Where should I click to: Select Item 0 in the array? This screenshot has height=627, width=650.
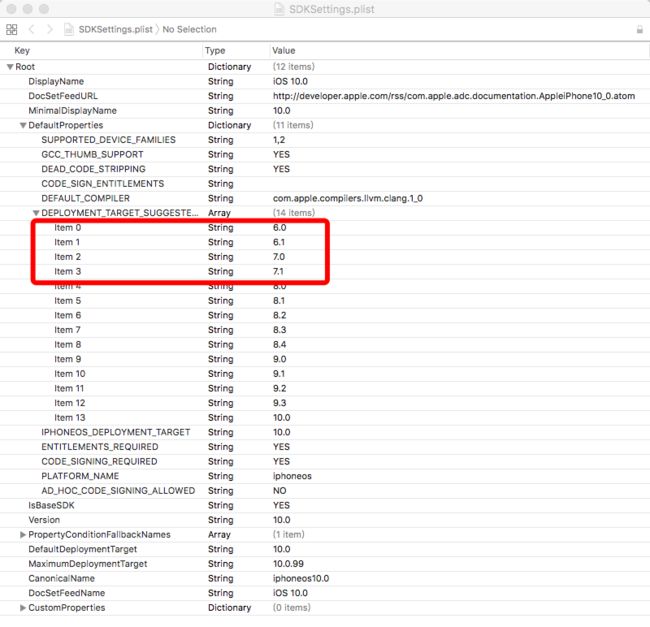pyautogui.click(x=68, y=228)
